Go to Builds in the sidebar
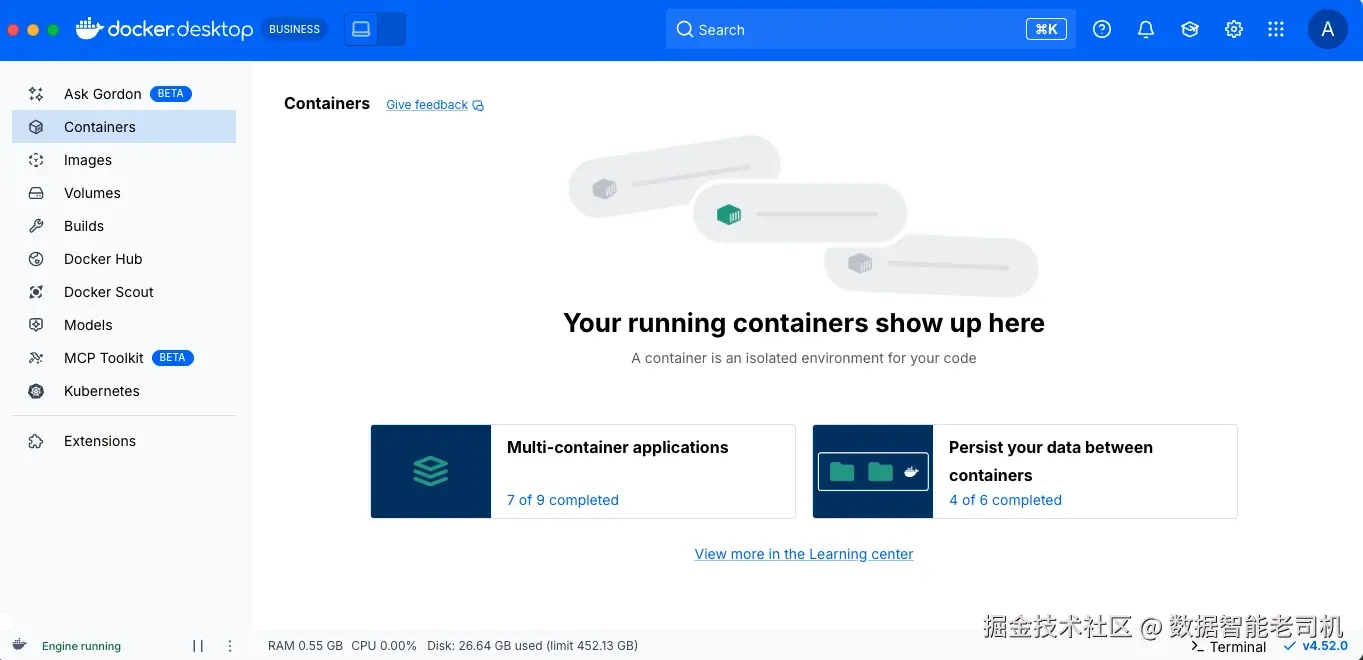The height and width of the screenshot is (660, 1363). (x=124, y=226)
